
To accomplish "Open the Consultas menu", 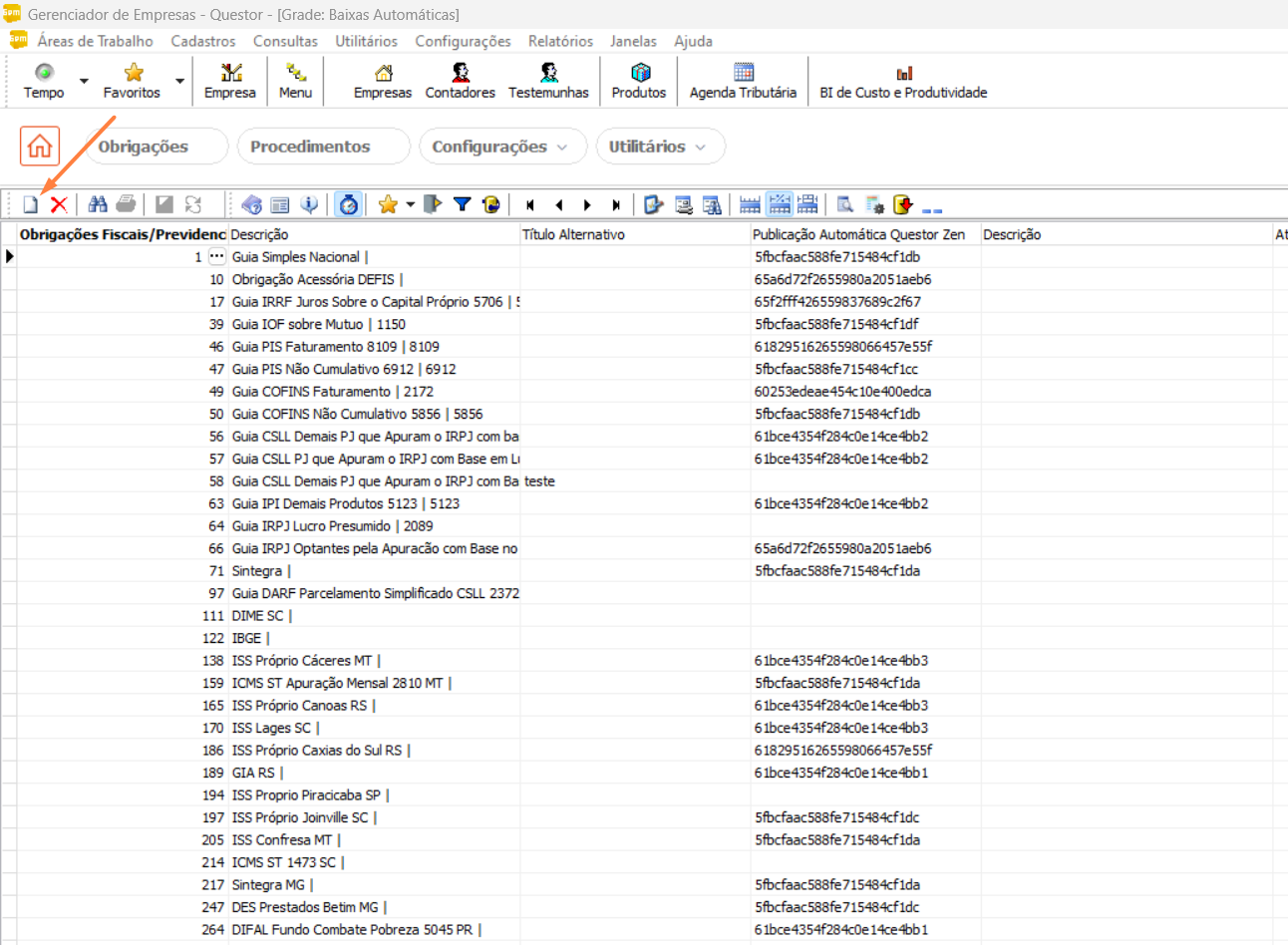I will pos(285,41).
